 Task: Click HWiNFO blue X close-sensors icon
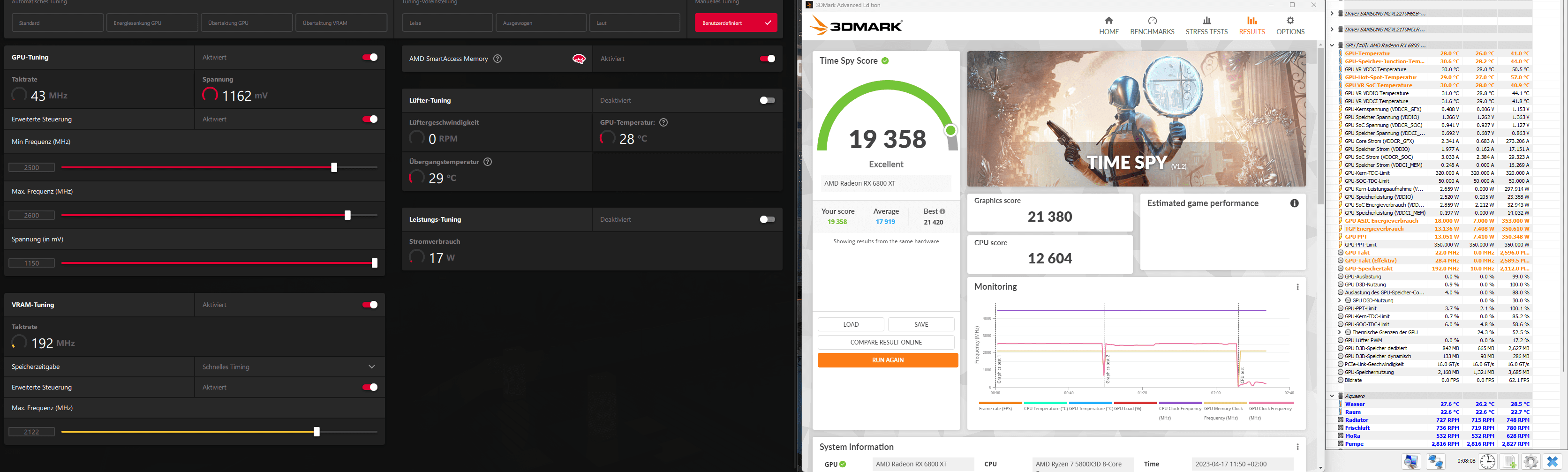coord(1552,462)
